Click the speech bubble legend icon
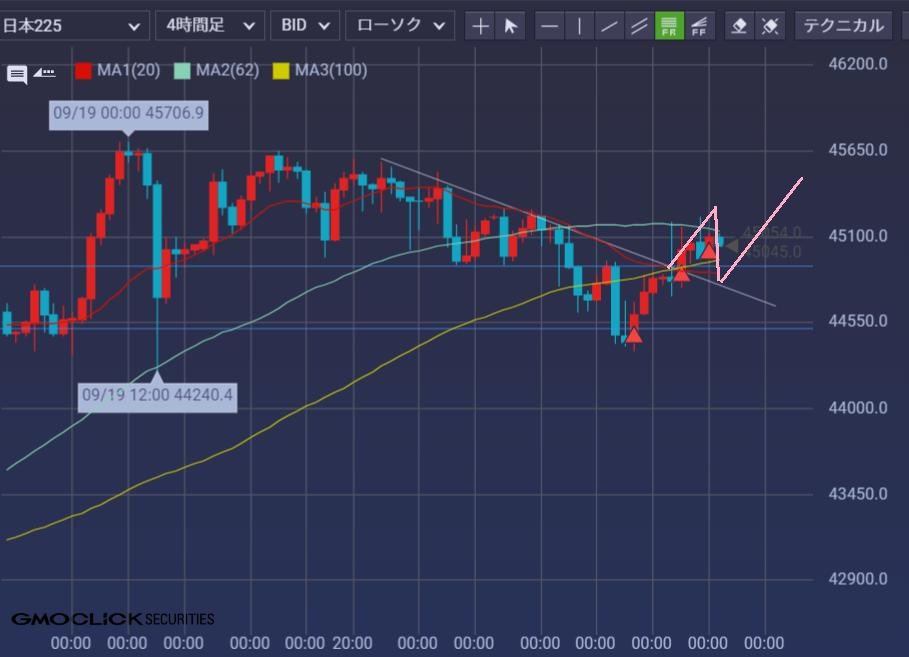This screenshot has width=909, height=657. (17, 73)
